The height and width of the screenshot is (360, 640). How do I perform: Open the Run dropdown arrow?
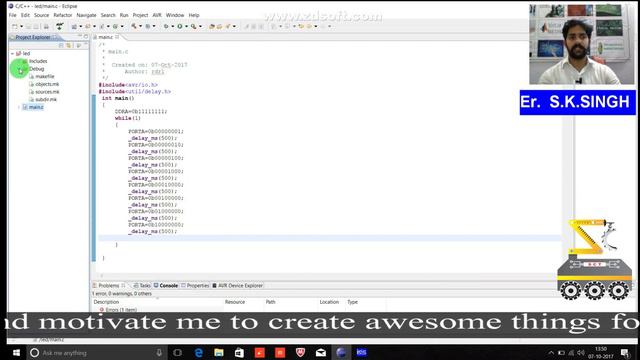186,27
